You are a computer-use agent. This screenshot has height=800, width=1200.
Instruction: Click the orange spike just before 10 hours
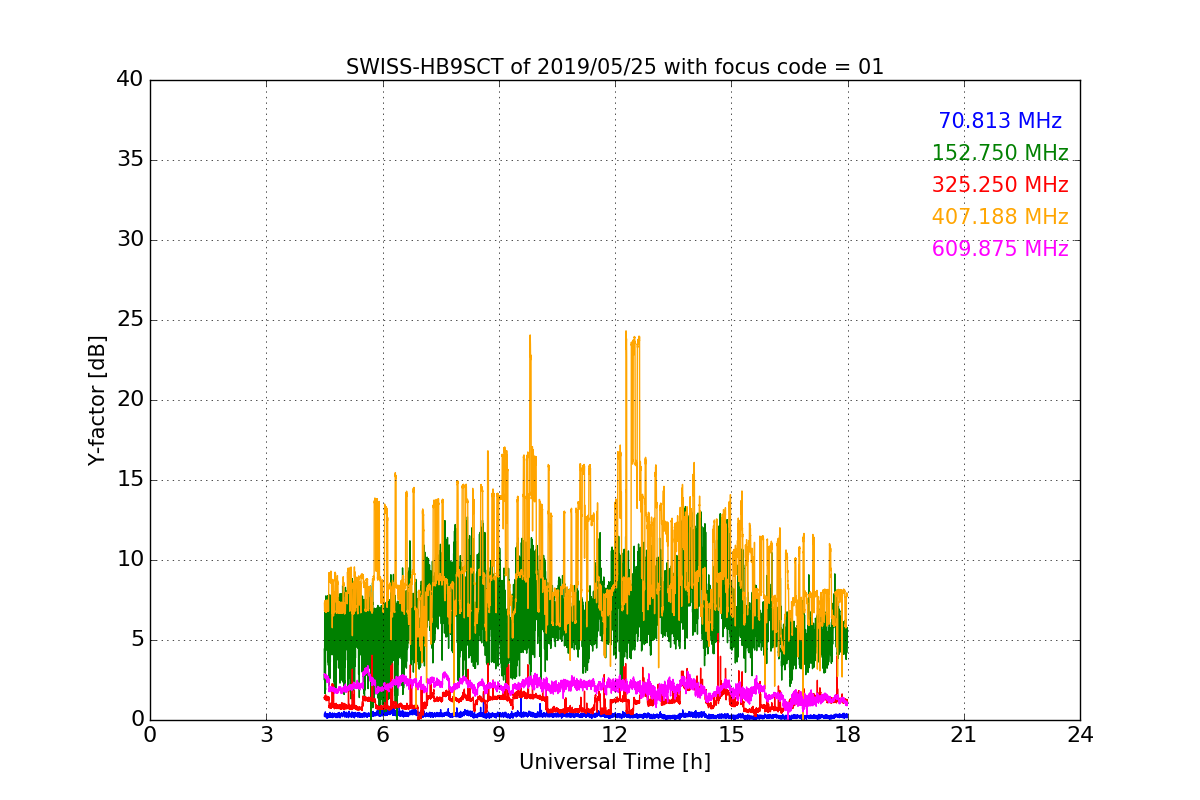point(529,337)
